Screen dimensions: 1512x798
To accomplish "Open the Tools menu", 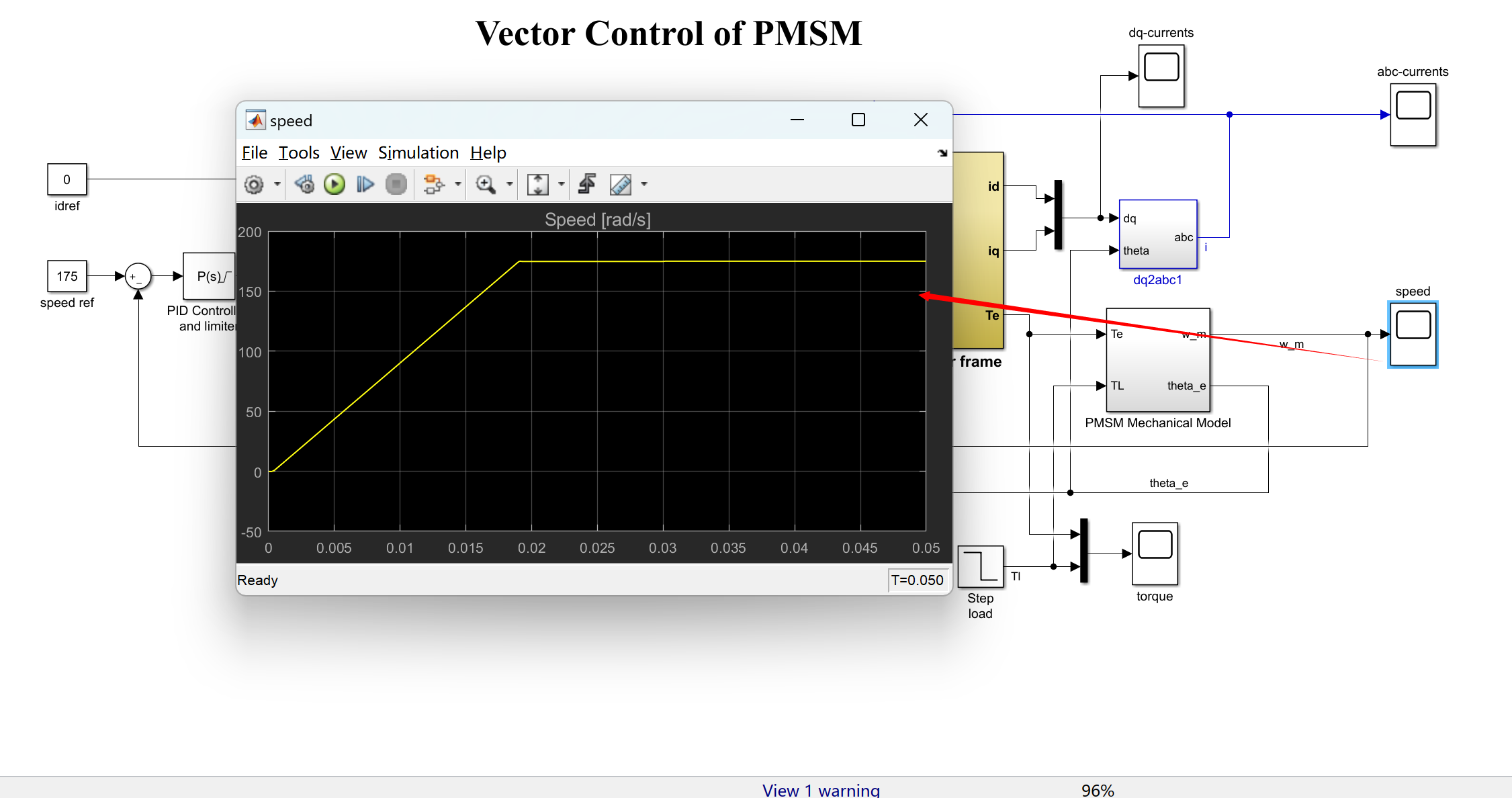I will pyautogui.click(x=299, y=153).
